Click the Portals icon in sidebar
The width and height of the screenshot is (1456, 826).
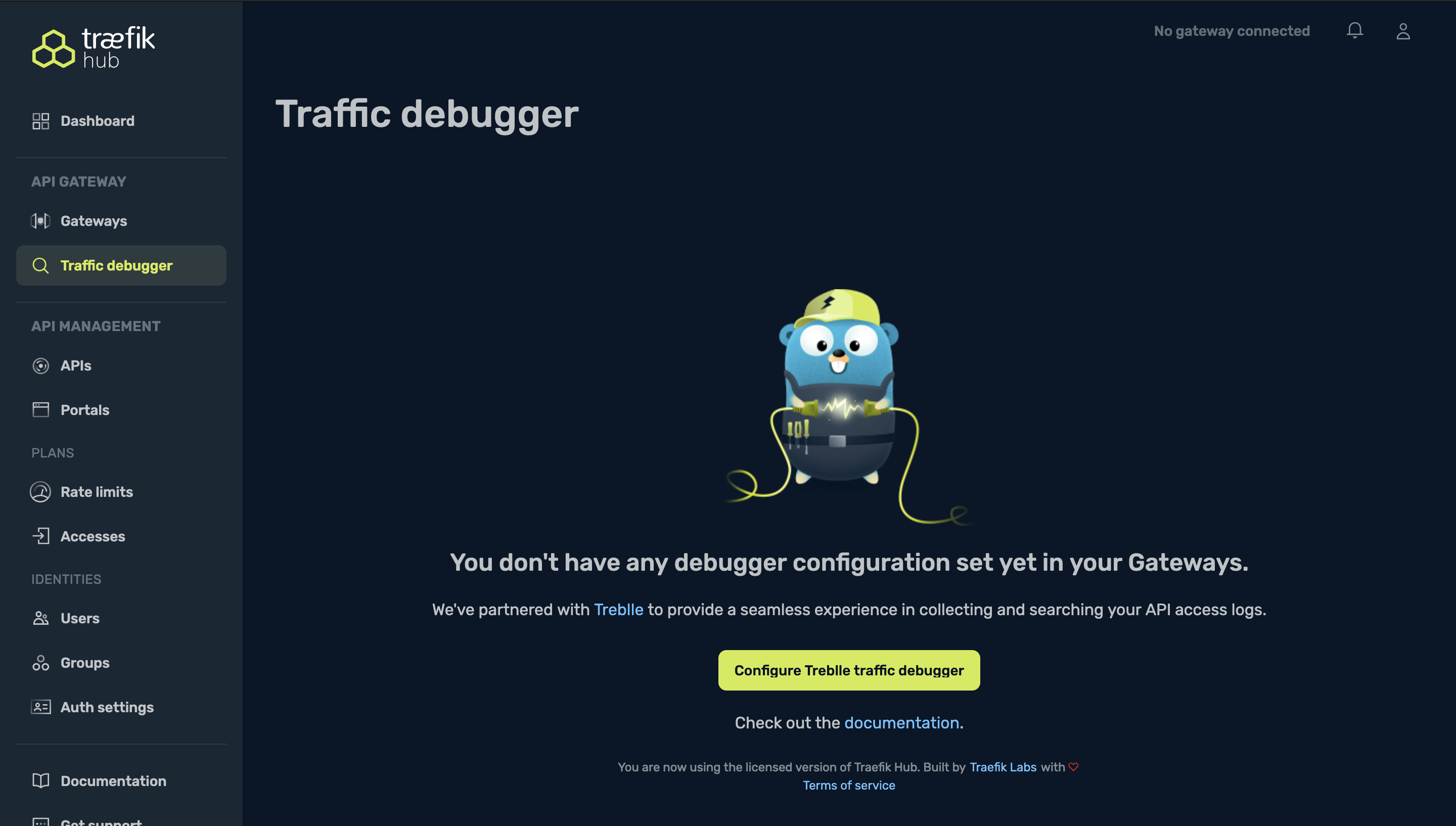[40, 409]
